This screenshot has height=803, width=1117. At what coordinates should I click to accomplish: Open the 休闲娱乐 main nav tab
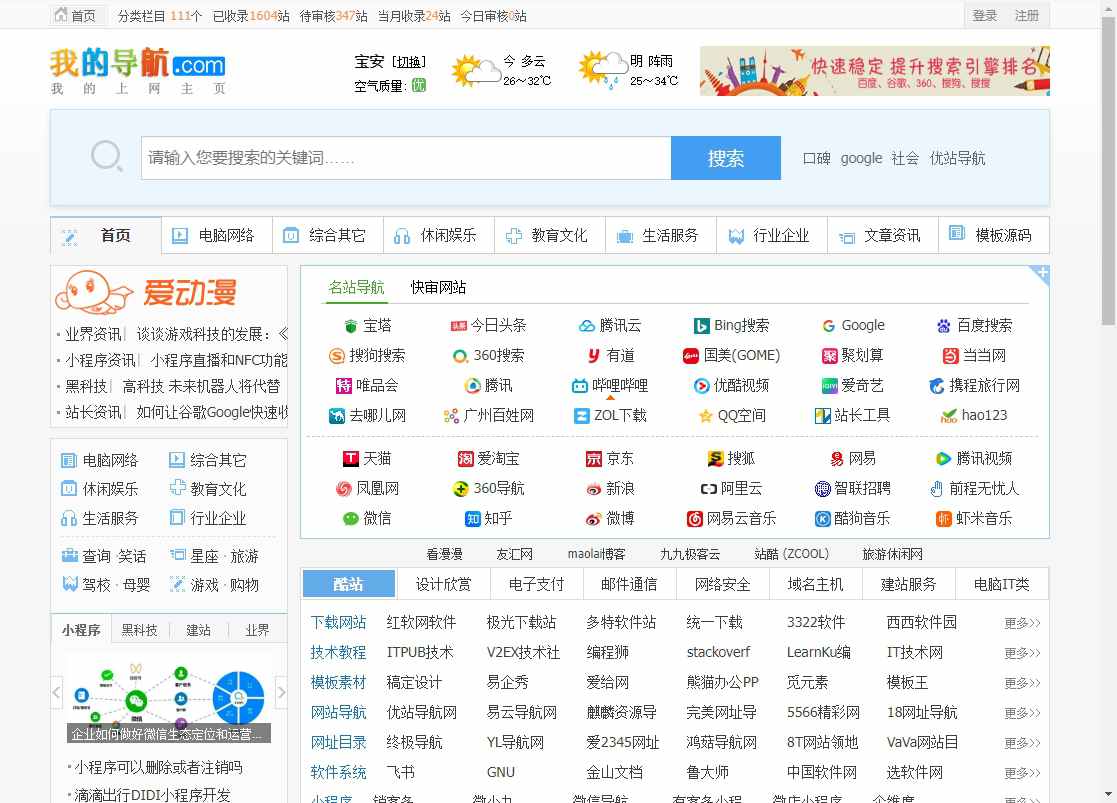(439, 235)
